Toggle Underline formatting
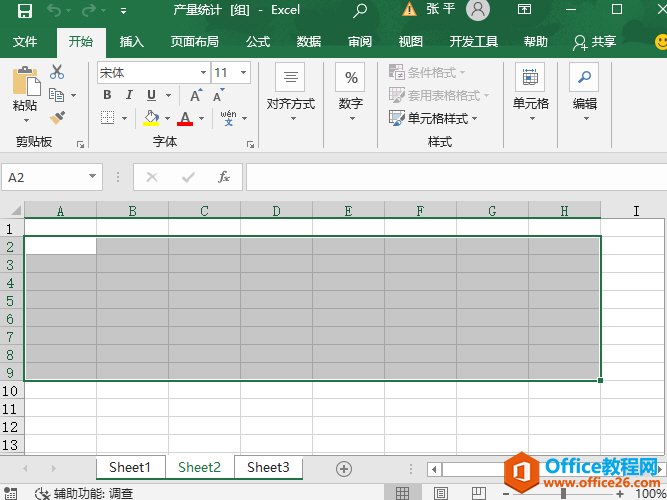Screen dimensions: 667x500 151,95
